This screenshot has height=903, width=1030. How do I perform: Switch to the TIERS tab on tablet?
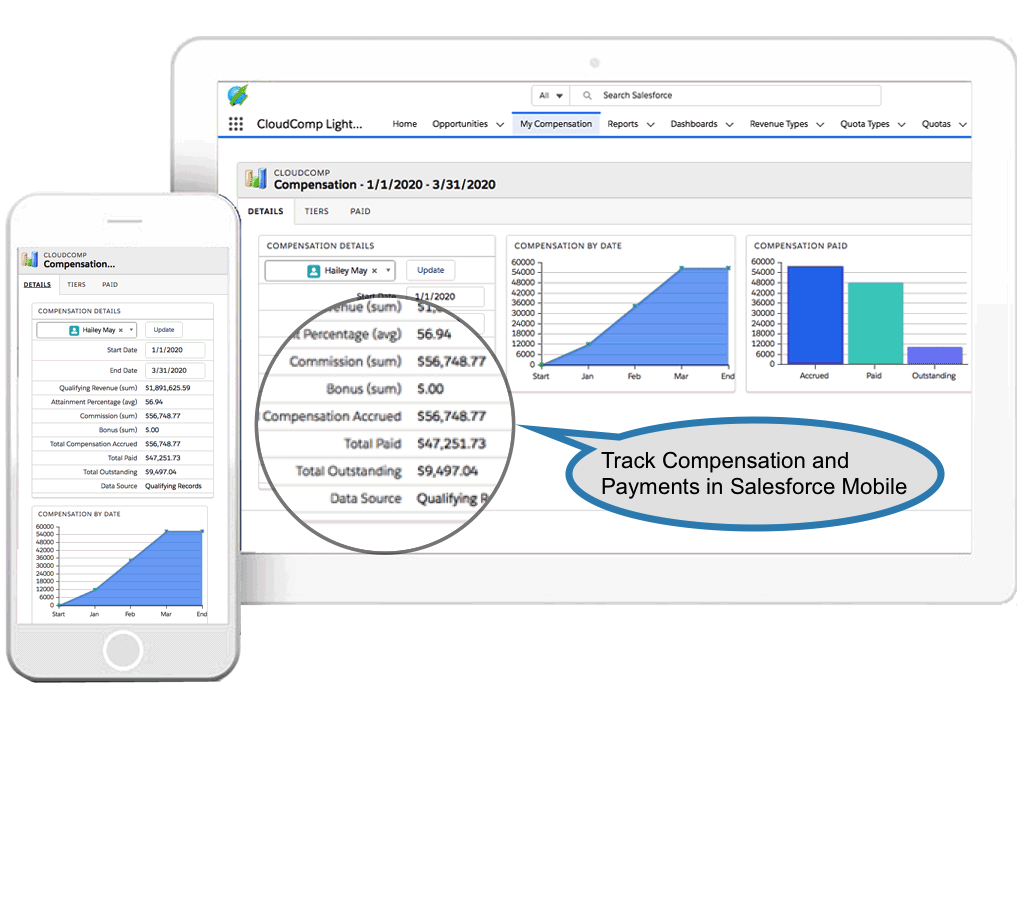[x=316, y=211]
